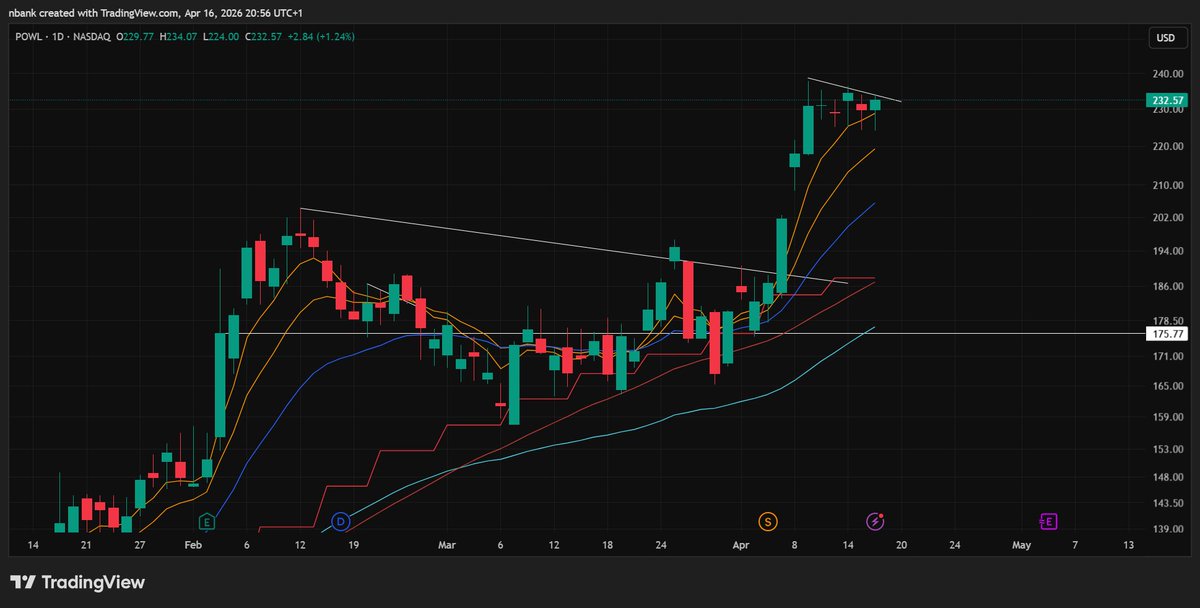Image resolution: width=1200 pixels, height=608 pixels.
Task: Click the open value O229.77
Action: coord(136,37)
